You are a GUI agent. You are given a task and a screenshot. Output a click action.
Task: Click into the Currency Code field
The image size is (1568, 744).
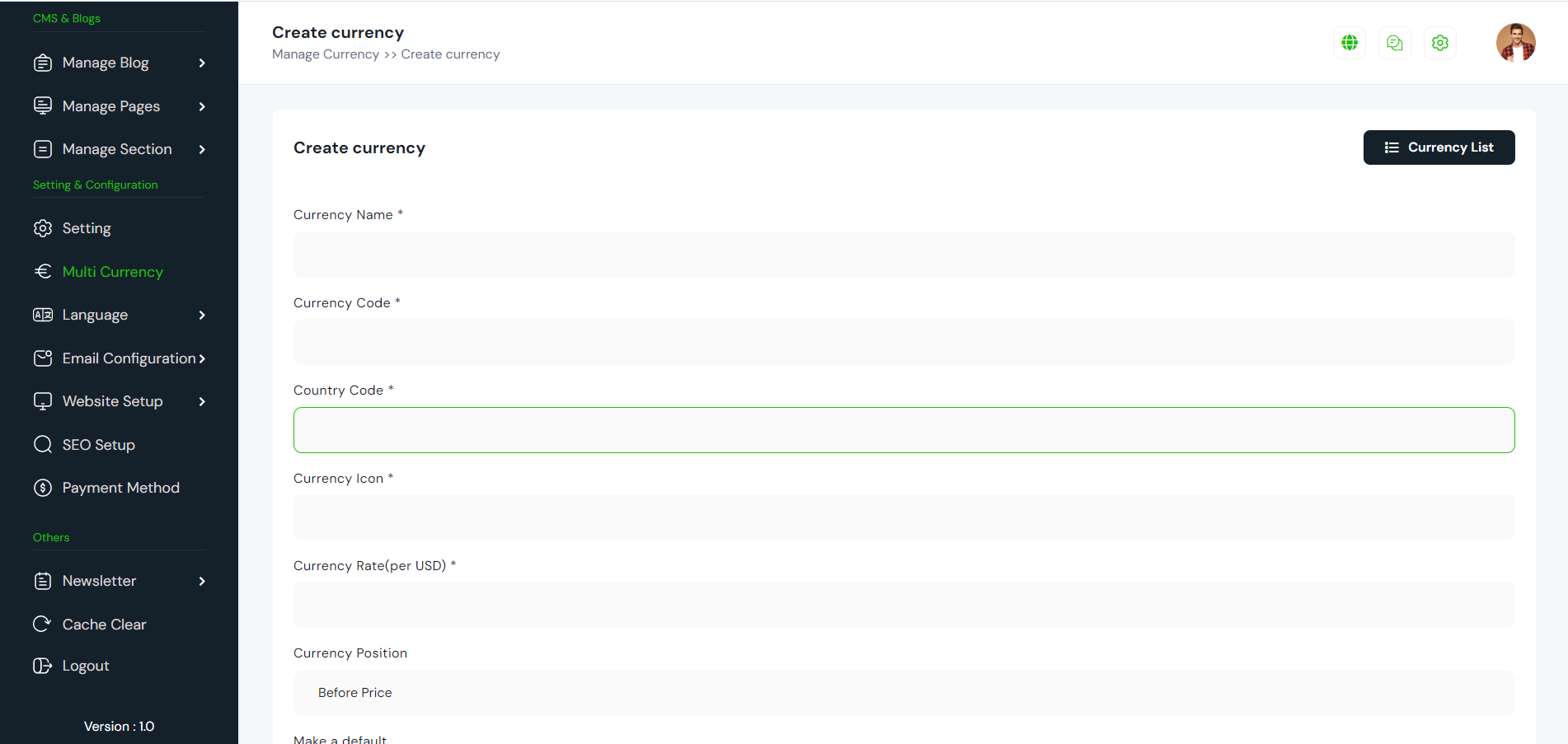[x=904, y=342]
